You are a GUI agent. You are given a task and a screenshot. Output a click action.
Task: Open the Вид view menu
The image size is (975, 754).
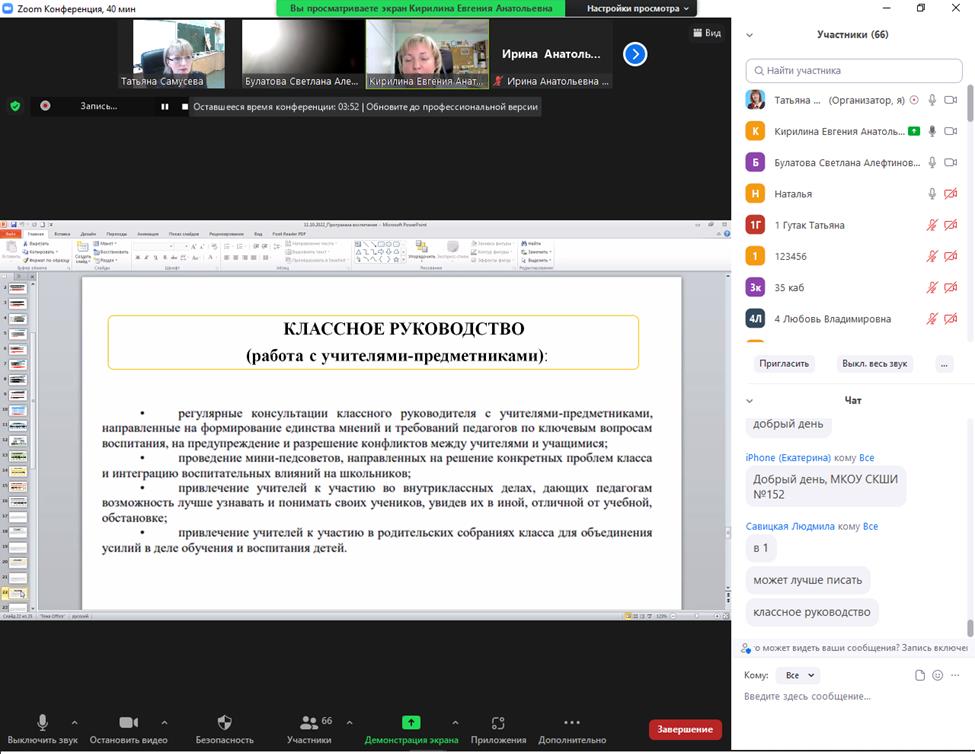708,32
